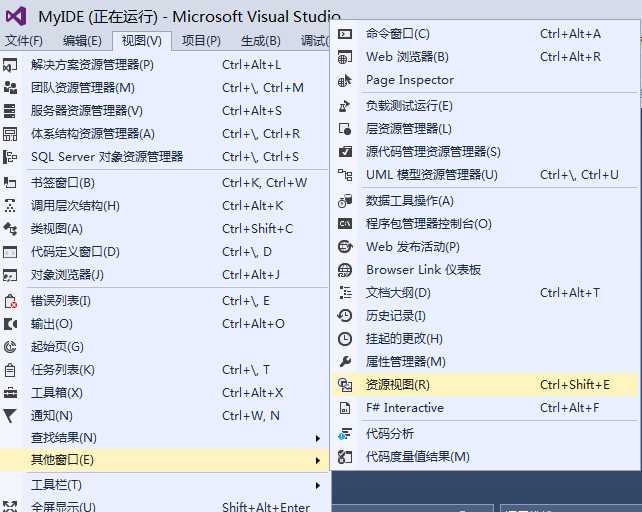Image resolution: width=642 pixels, height=512 pixels.
Task: Open the 调试 menu
Action: [314, 41]
